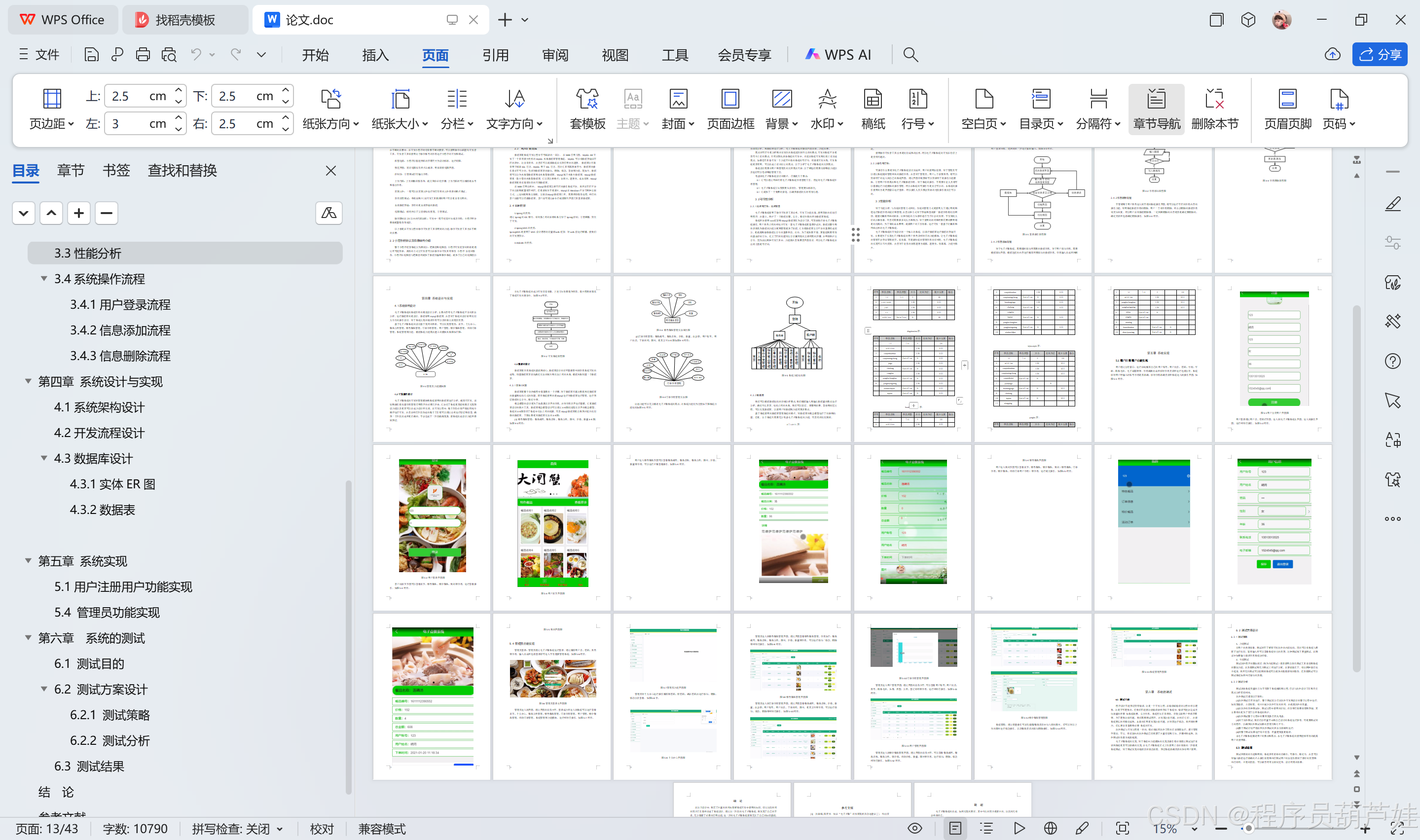The width and height of the screenshot is (1420, 840).
Task: Click the 稿纸 manuscript paper icon
Action: [x=873, y=109]
